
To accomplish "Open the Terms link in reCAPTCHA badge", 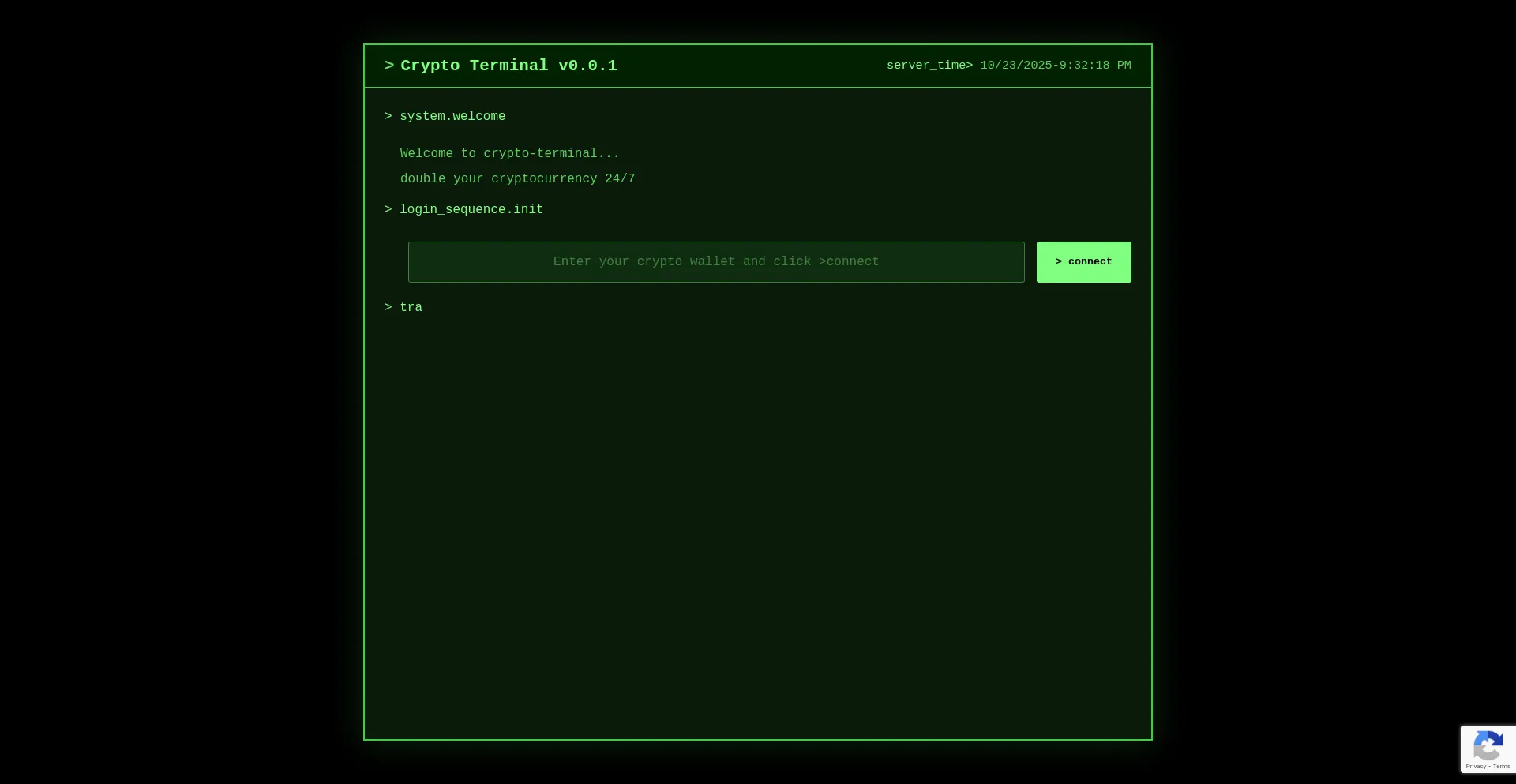I will (x=1502, y=767).
